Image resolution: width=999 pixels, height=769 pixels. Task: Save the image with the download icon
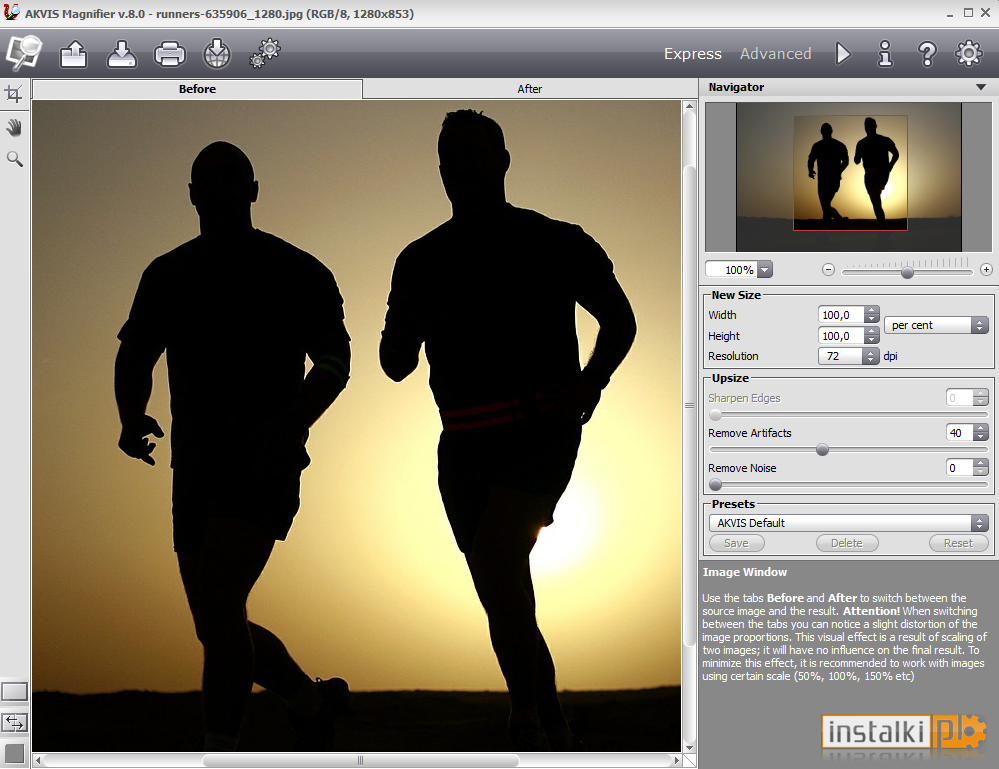point(122,54)
